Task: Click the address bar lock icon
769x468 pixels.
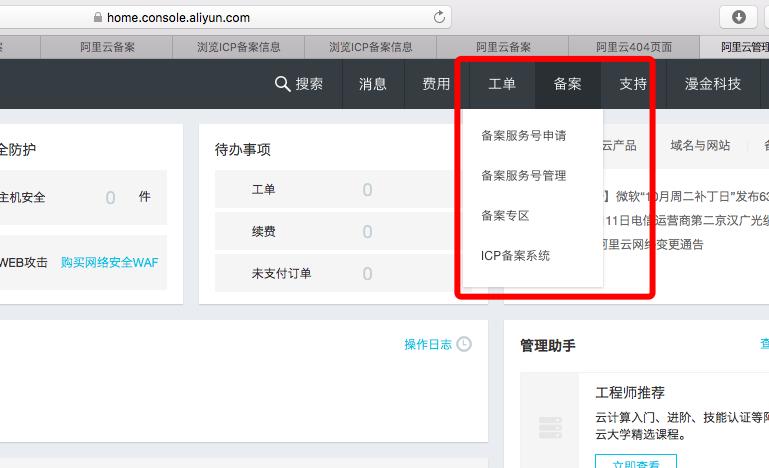Action: [x=98, y=17]
